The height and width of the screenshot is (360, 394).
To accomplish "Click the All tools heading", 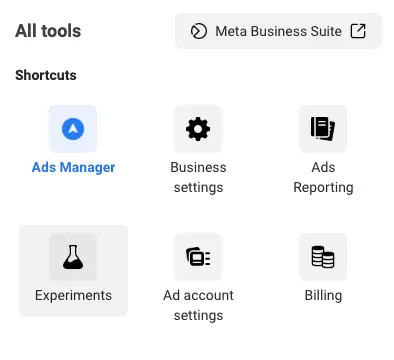I will 48,31.
